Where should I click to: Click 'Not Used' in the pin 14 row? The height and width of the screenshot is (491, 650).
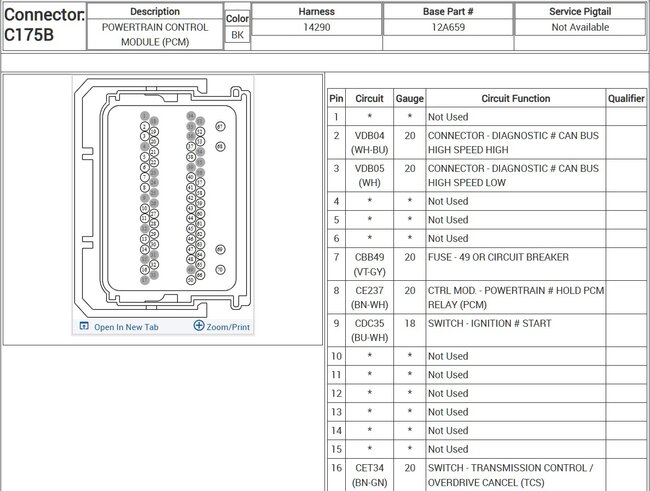tap(448, 430)
